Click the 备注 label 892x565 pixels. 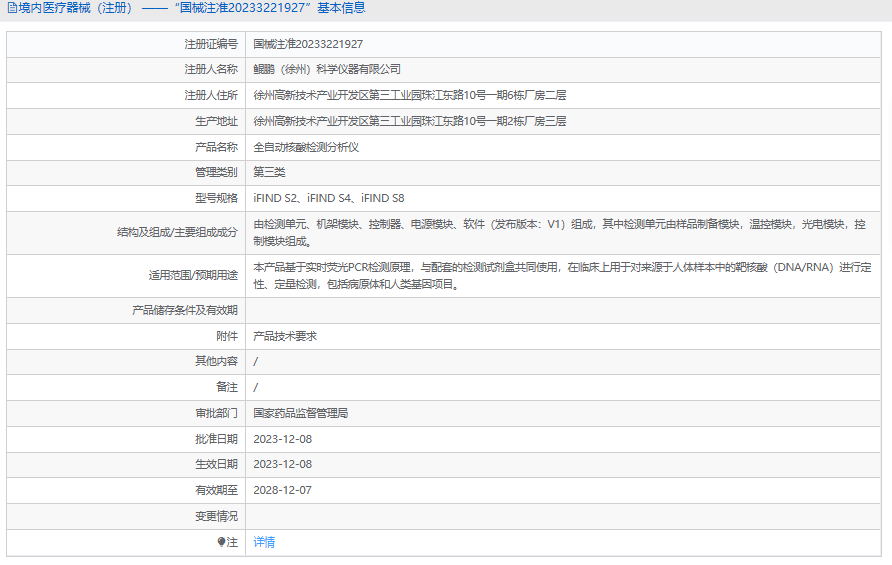tap(227, 387)
